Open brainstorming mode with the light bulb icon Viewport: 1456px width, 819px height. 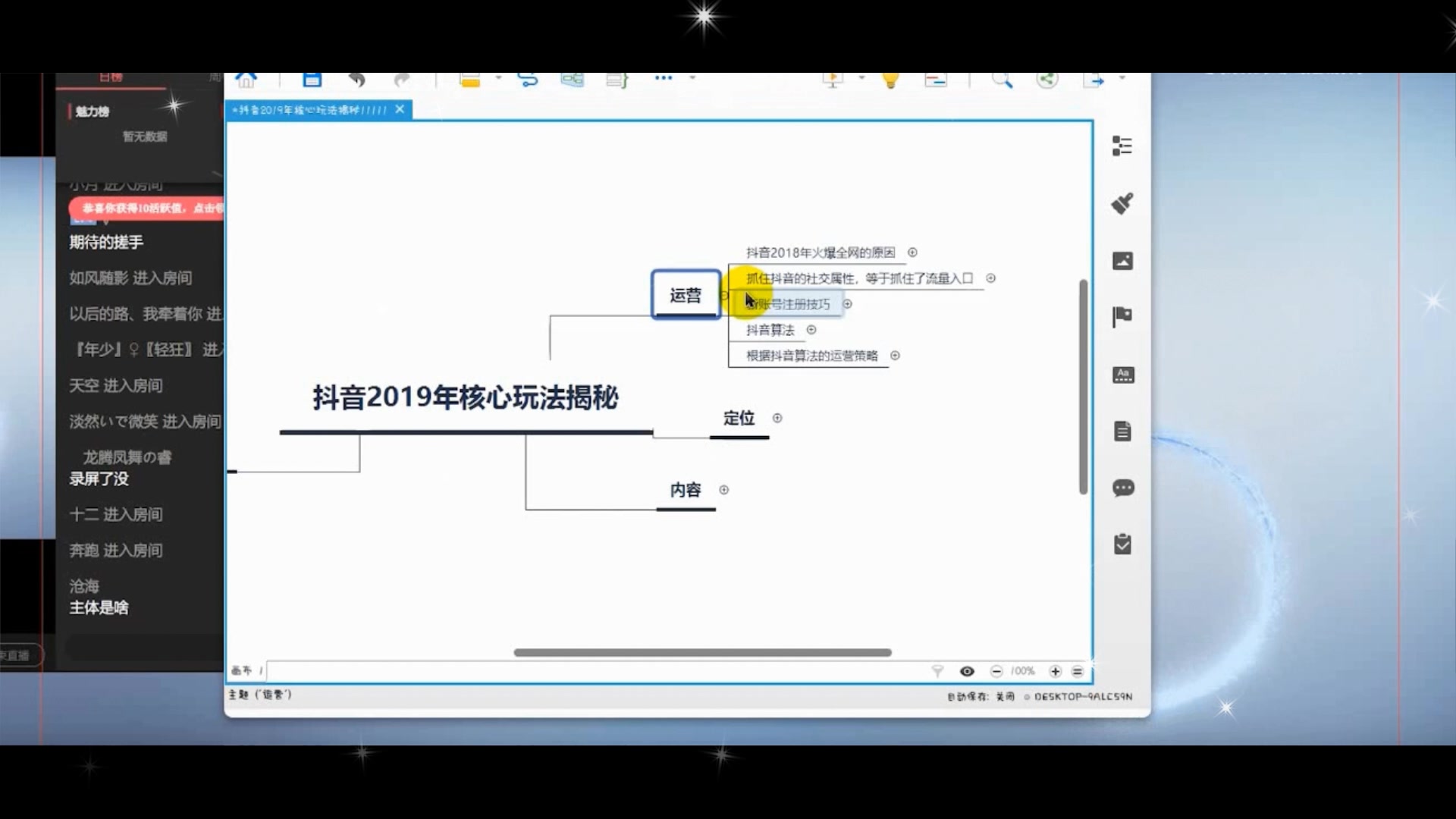tap(891, 80)
